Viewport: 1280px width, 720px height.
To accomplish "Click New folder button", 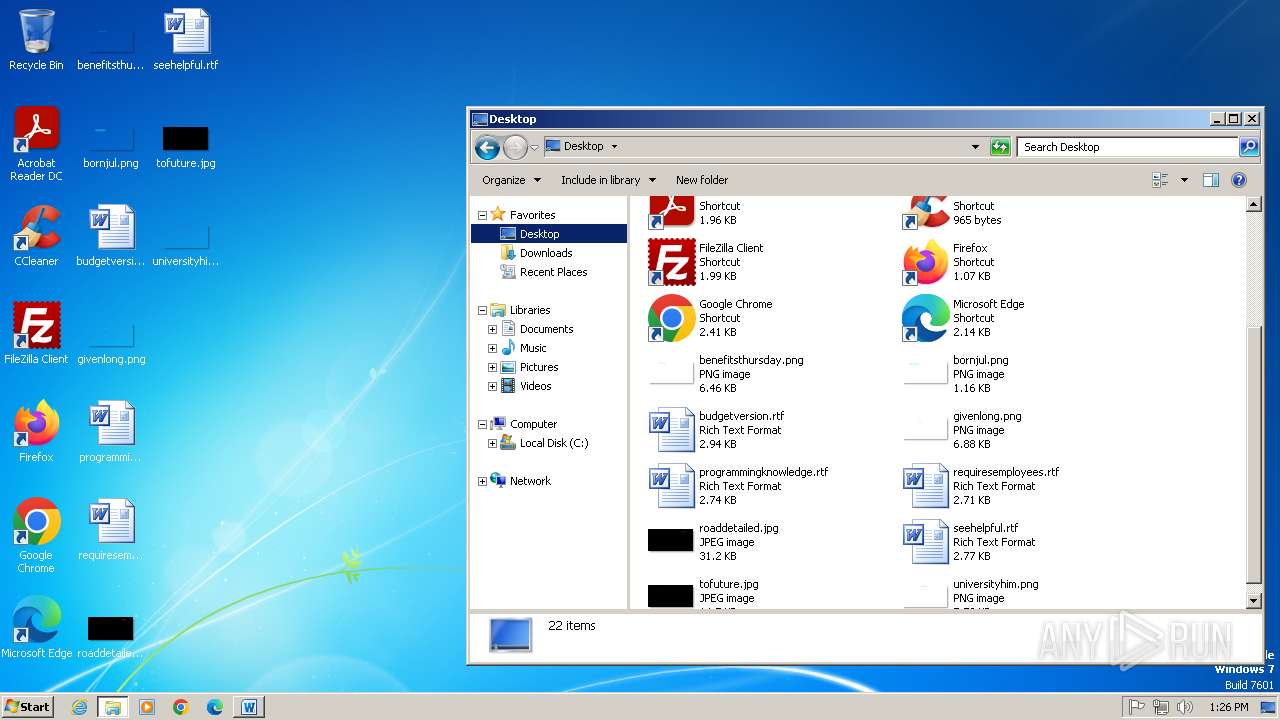I will point(702,180).
